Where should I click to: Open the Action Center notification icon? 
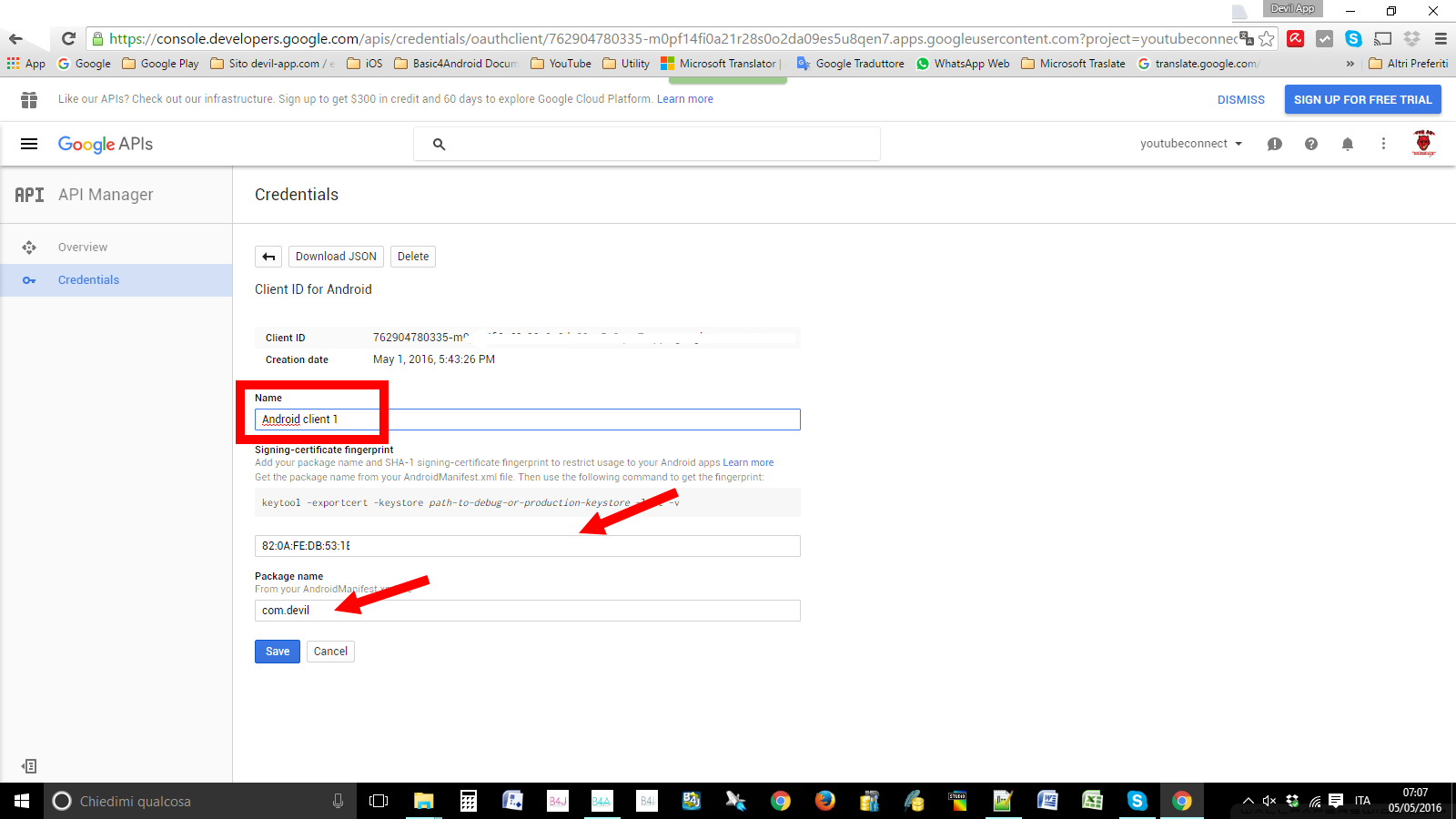(x=1336, y=801)
